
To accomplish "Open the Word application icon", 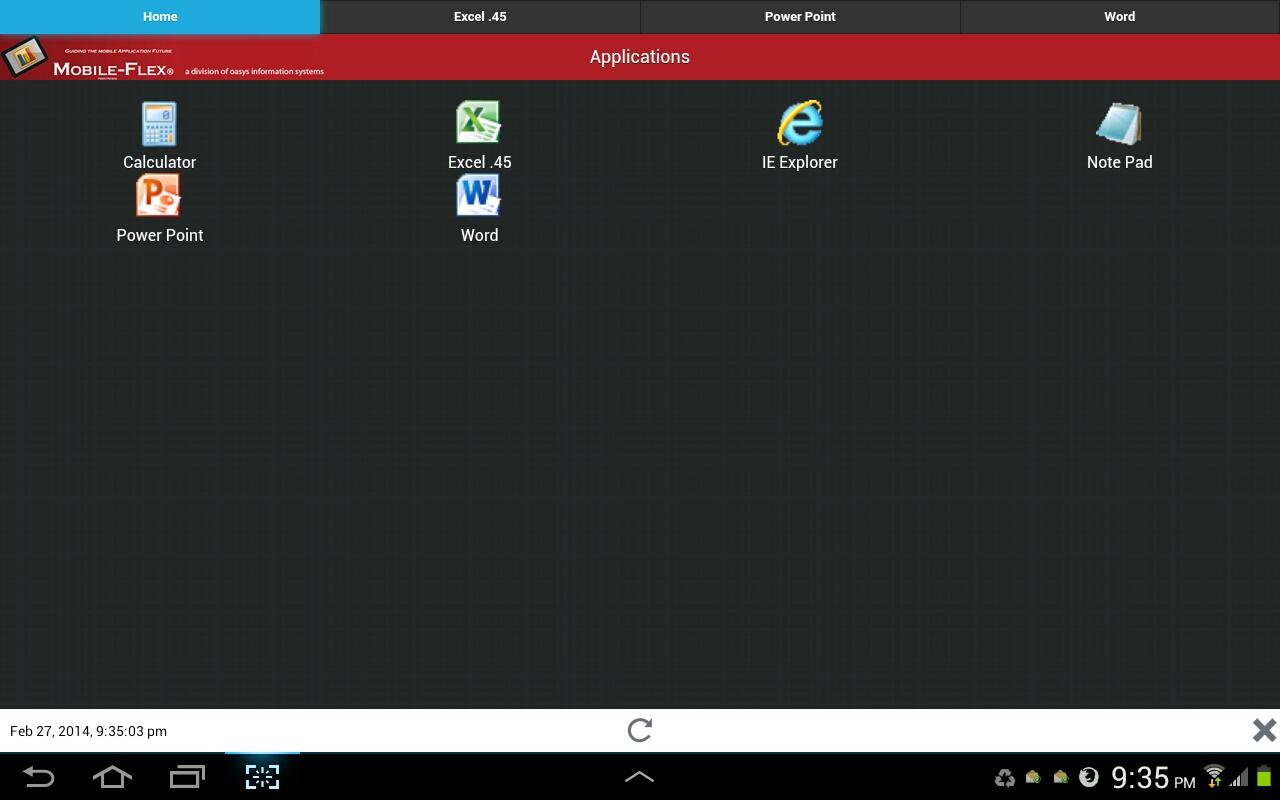I will 478,196.
